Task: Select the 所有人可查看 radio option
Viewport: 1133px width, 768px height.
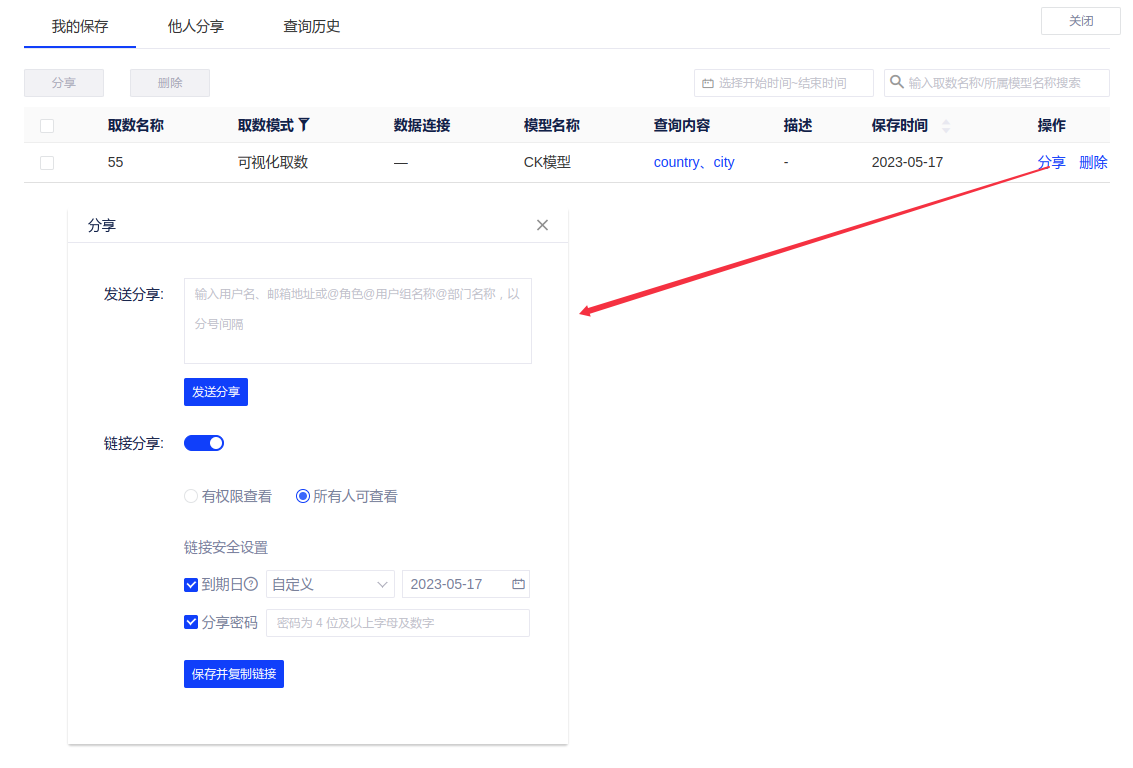Action: coord(303,496)
